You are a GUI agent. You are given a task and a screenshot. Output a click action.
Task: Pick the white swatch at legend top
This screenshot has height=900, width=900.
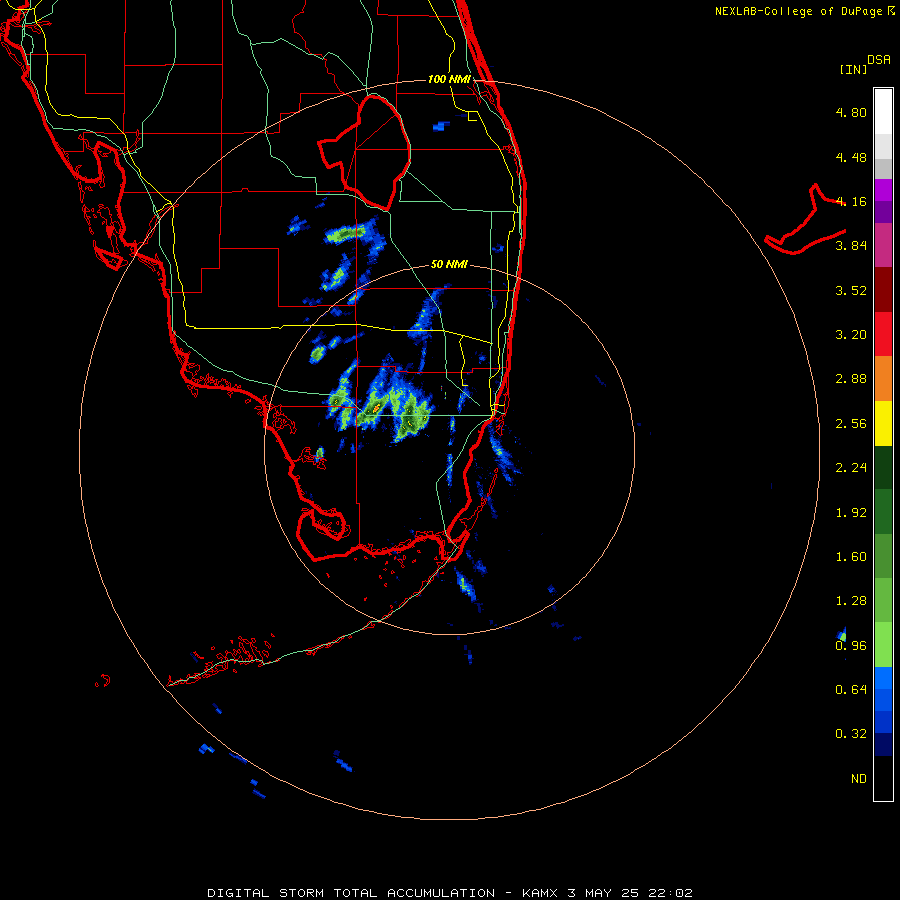[883, 111]
